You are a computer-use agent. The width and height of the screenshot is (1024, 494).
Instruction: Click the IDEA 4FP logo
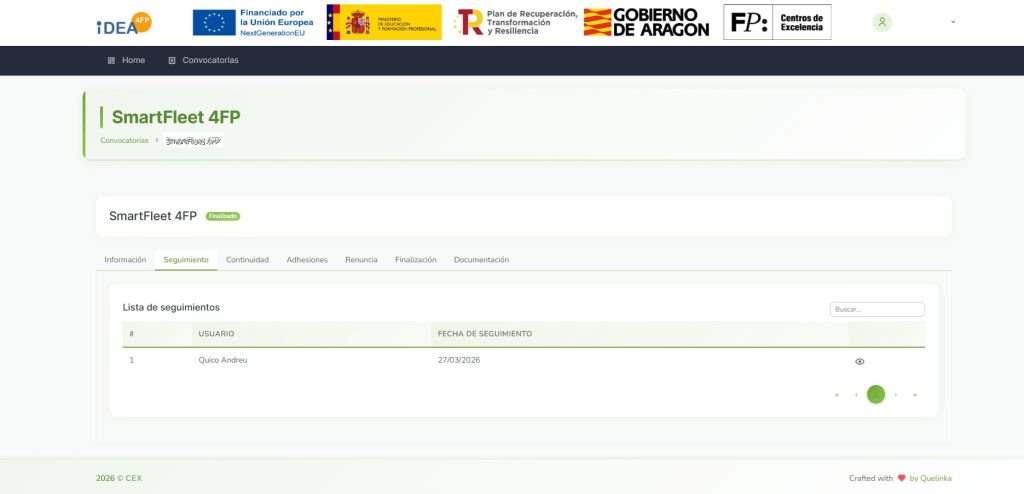pyautogui.click(x=123, y=23)
